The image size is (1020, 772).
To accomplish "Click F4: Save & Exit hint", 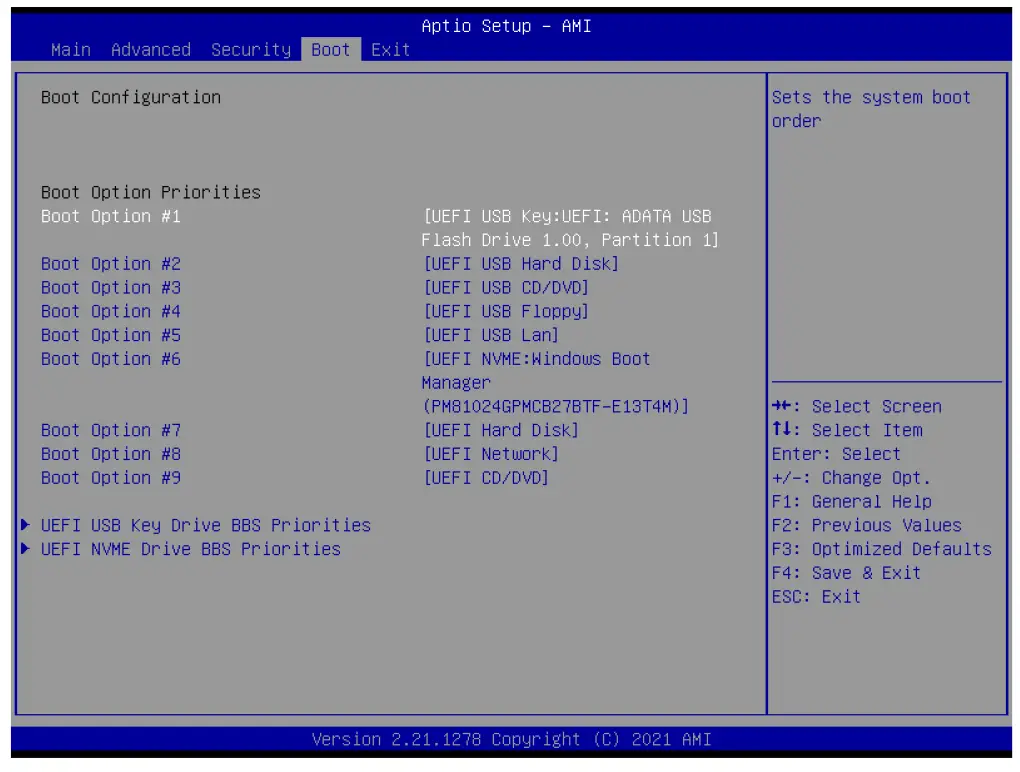I will pos(846,574).
